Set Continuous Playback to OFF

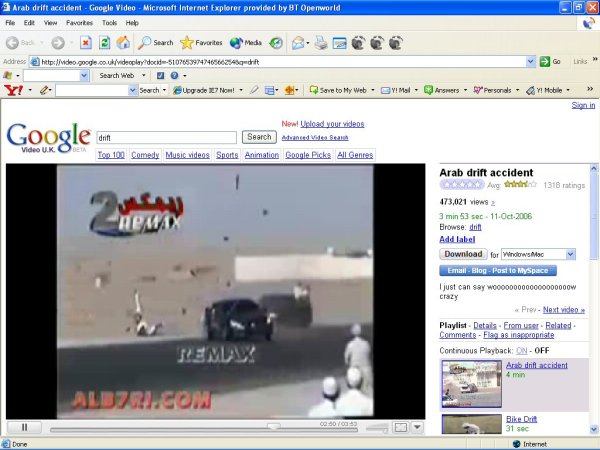(542, 350)
